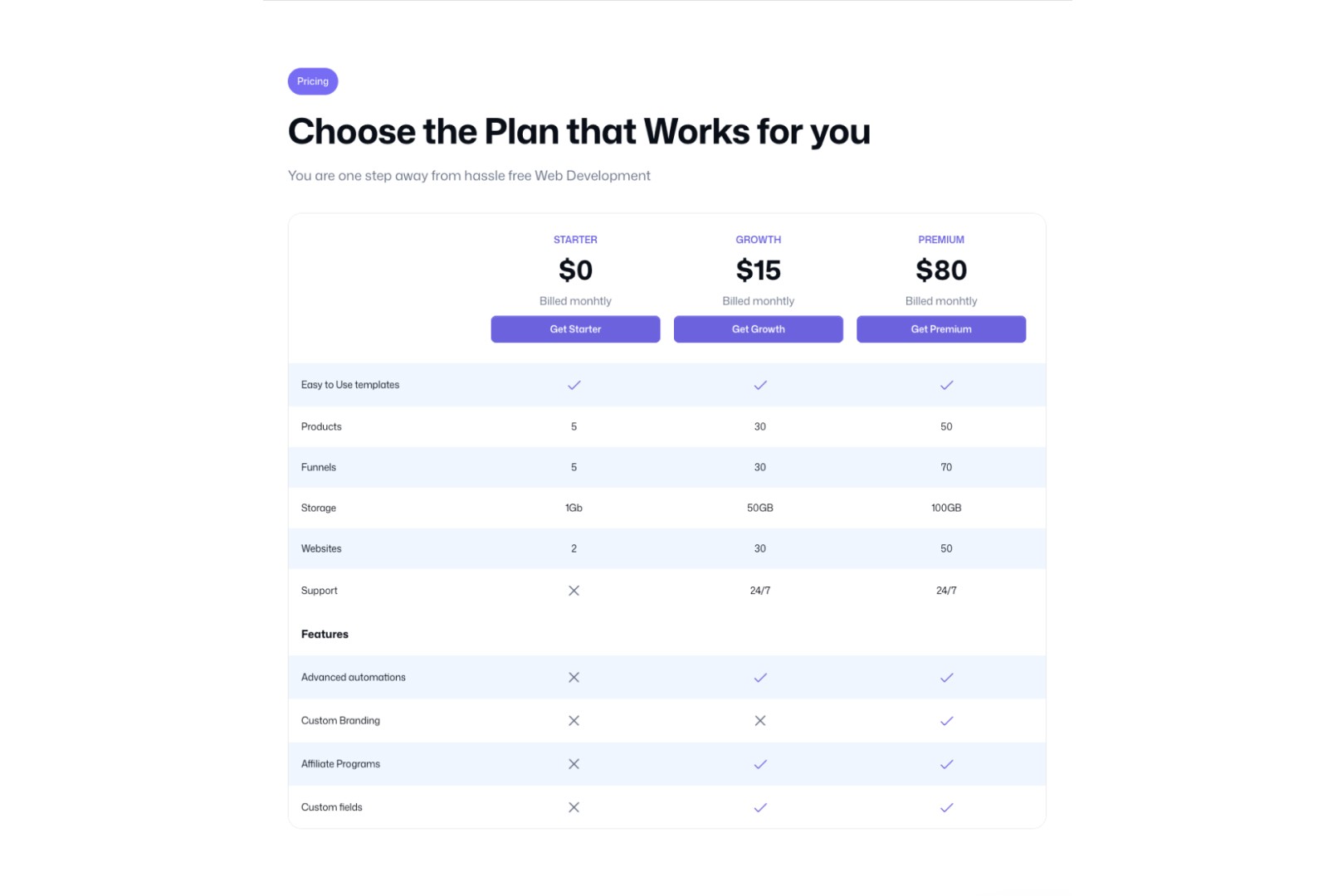Click Starter X icon for Advanced automations
The height and width of the screenshot is (896, 1328).
point(574,678)
